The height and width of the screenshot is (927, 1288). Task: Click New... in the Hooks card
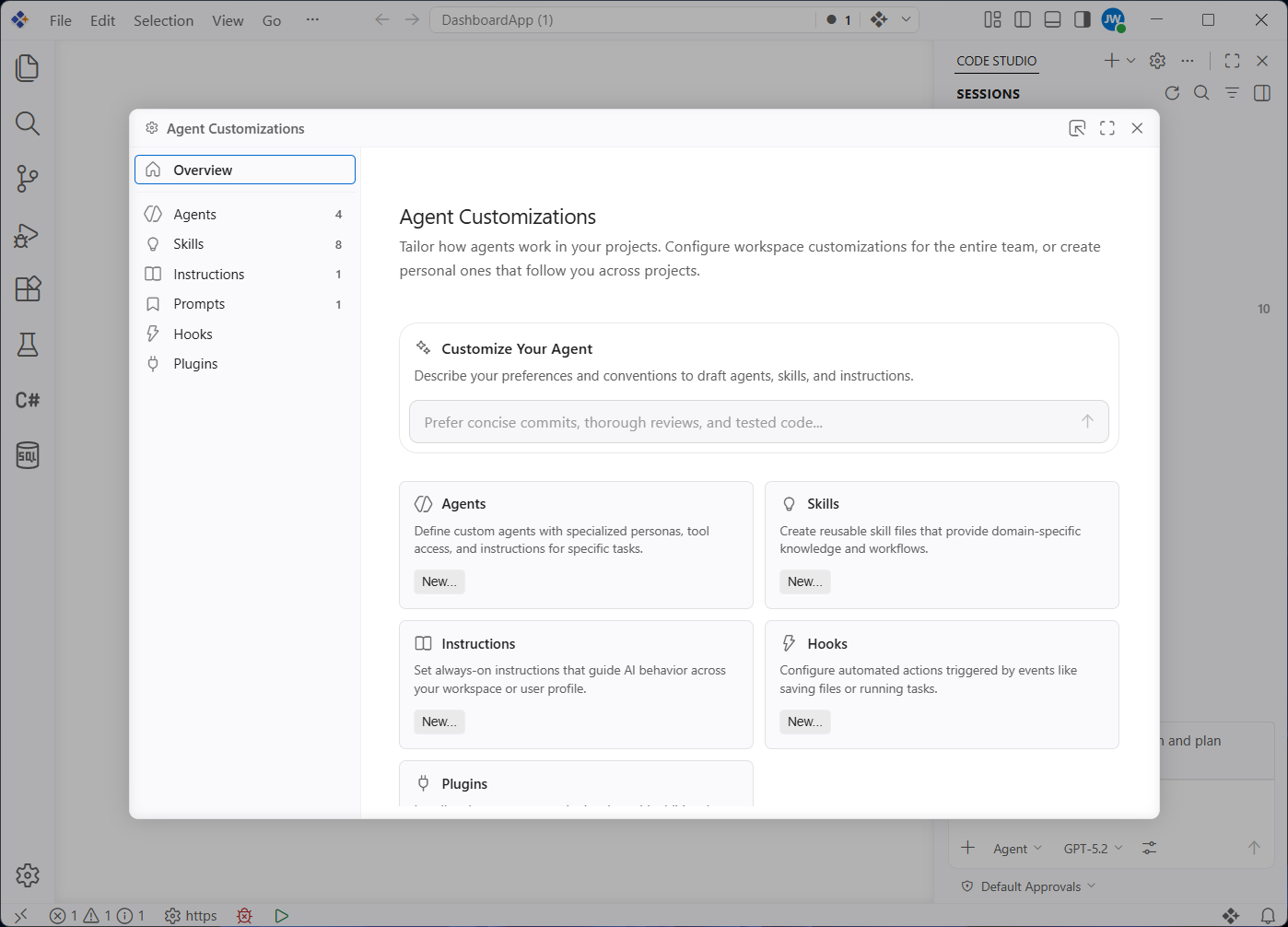coord(805,722)
